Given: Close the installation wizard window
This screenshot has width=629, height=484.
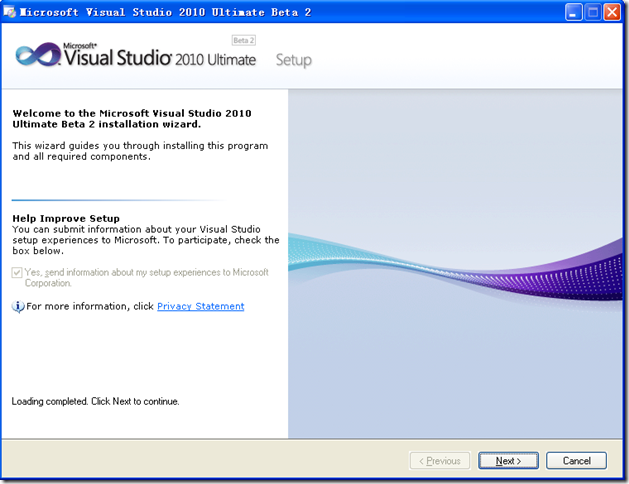Looking at the screenshot, I should pyautogui.click(x=612, y=12).
